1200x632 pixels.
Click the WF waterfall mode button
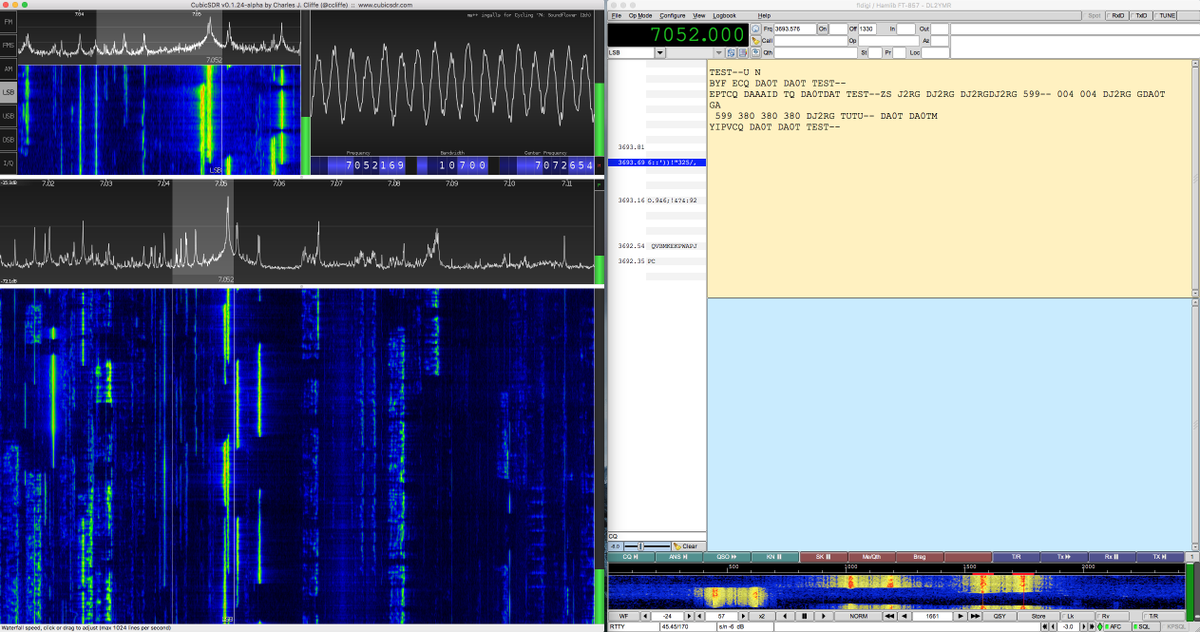click(622, 616)
